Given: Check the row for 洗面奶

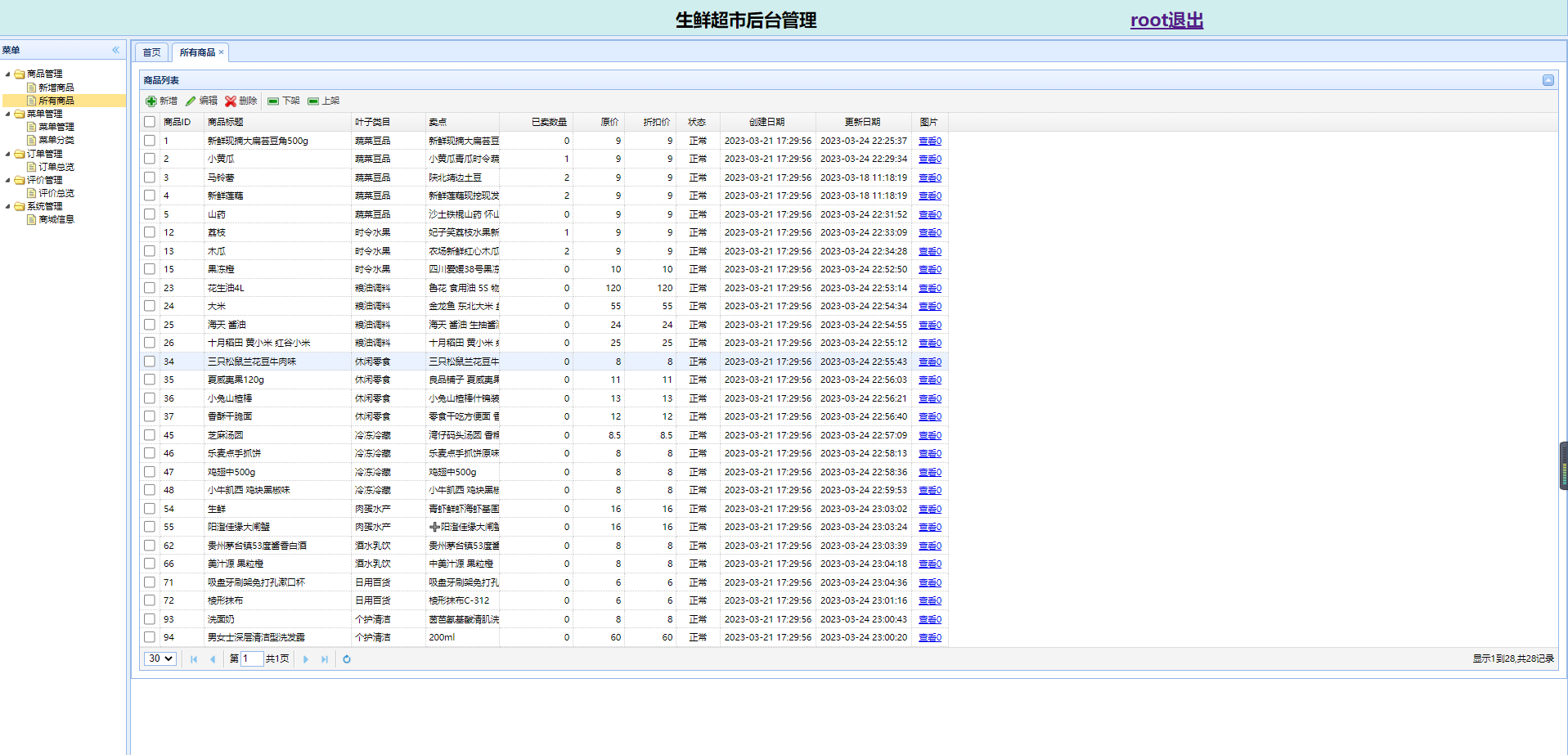Looking at the screenshot, I should [150, 619].
